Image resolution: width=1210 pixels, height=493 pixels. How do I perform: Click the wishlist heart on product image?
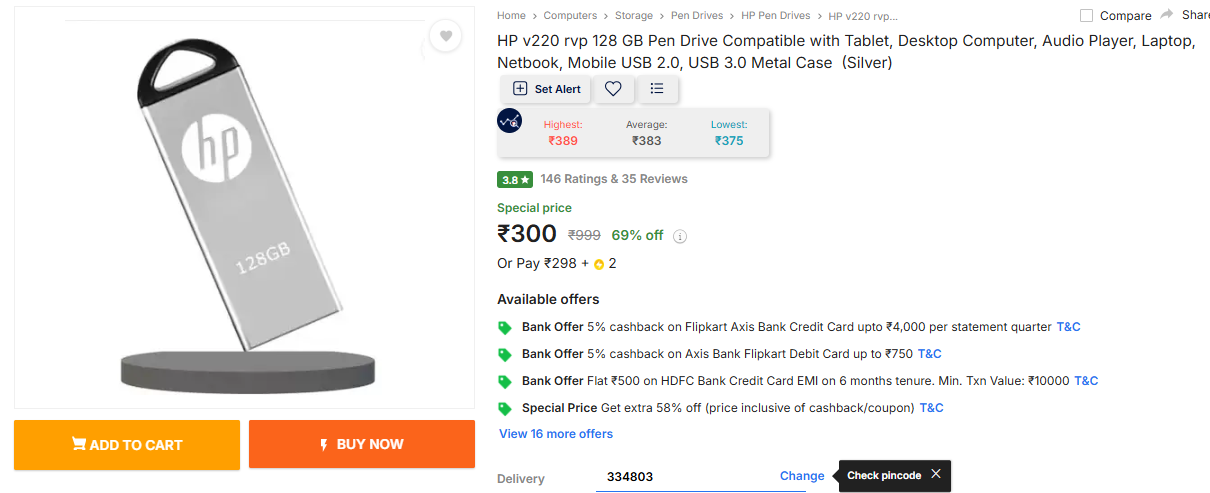click(x=445, y=37)
